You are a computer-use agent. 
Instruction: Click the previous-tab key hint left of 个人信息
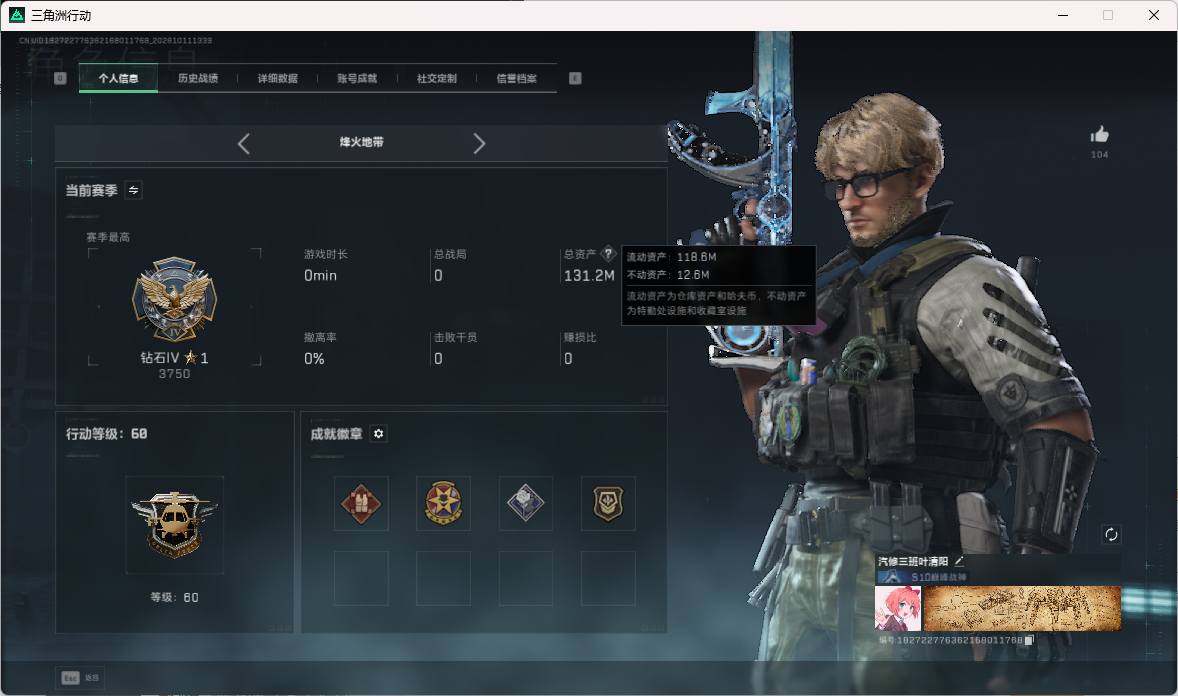60,78
